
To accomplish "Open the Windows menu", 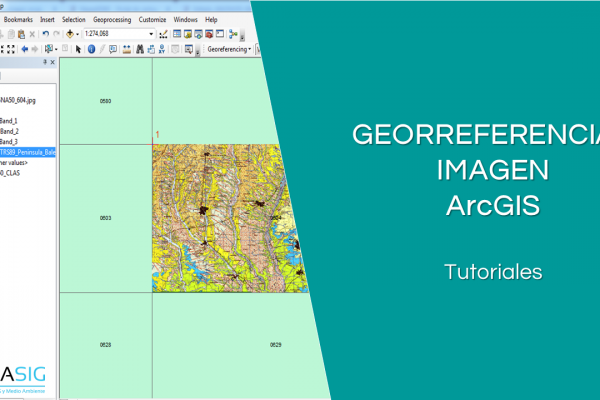I will pyautogui.click(x=185, y=19).
